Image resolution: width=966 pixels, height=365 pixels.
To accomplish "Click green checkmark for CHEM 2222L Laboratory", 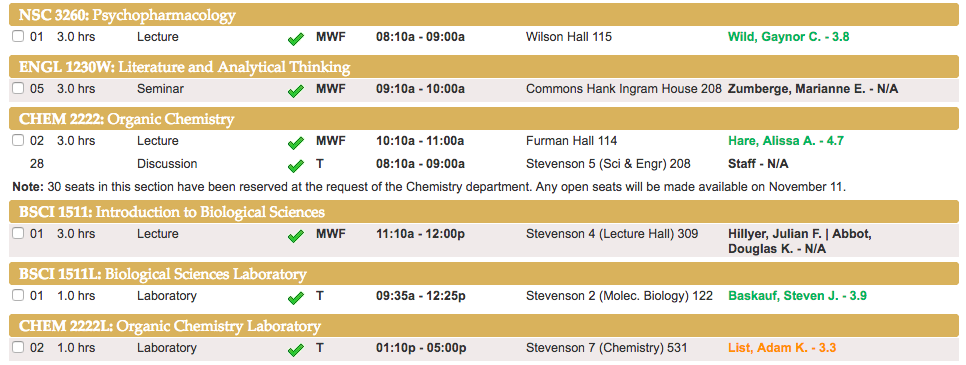I will point(296,350).
